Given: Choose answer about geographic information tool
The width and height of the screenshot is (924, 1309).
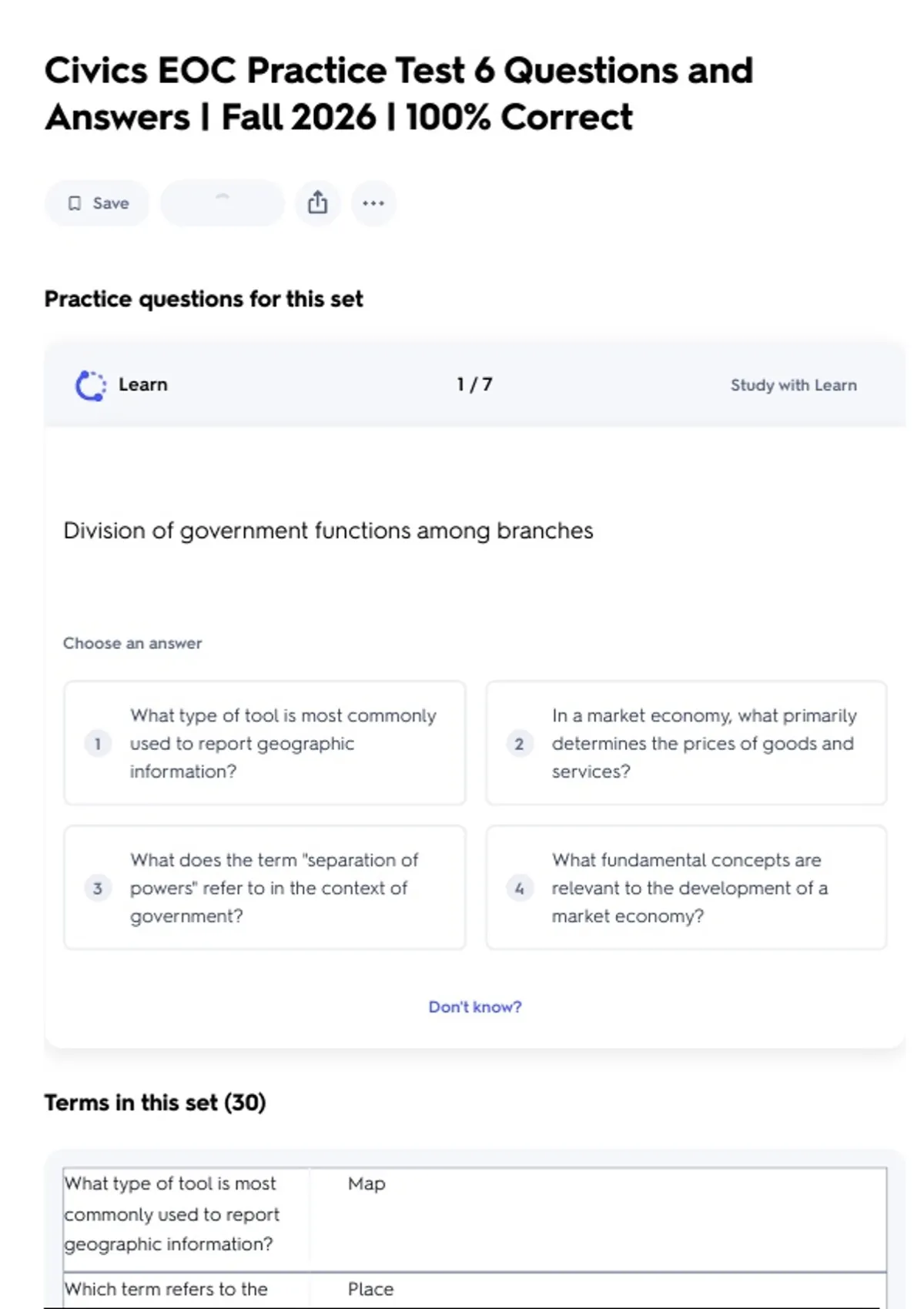Looking at the screenshot, I should (x=282, y=743).
